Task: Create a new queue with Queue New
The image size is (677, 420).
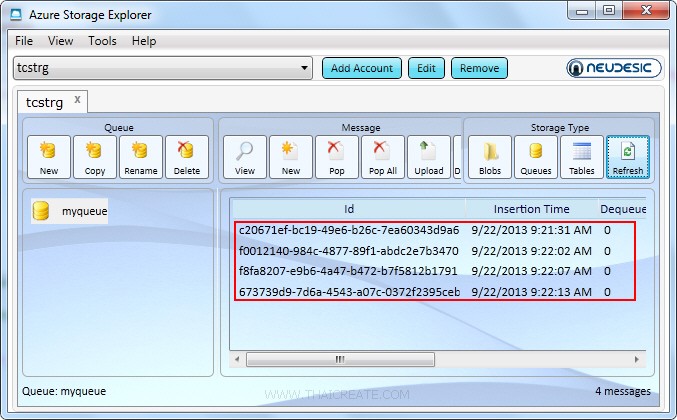Action: point(49,157)
